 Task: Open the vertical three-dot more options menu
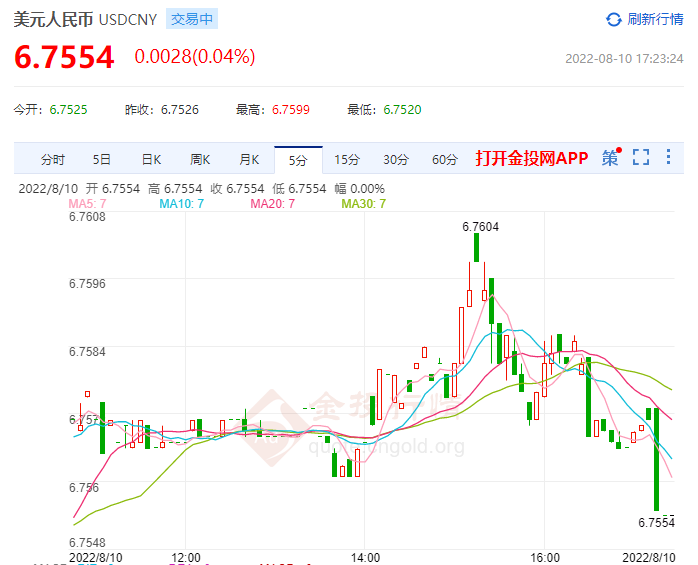668,158
